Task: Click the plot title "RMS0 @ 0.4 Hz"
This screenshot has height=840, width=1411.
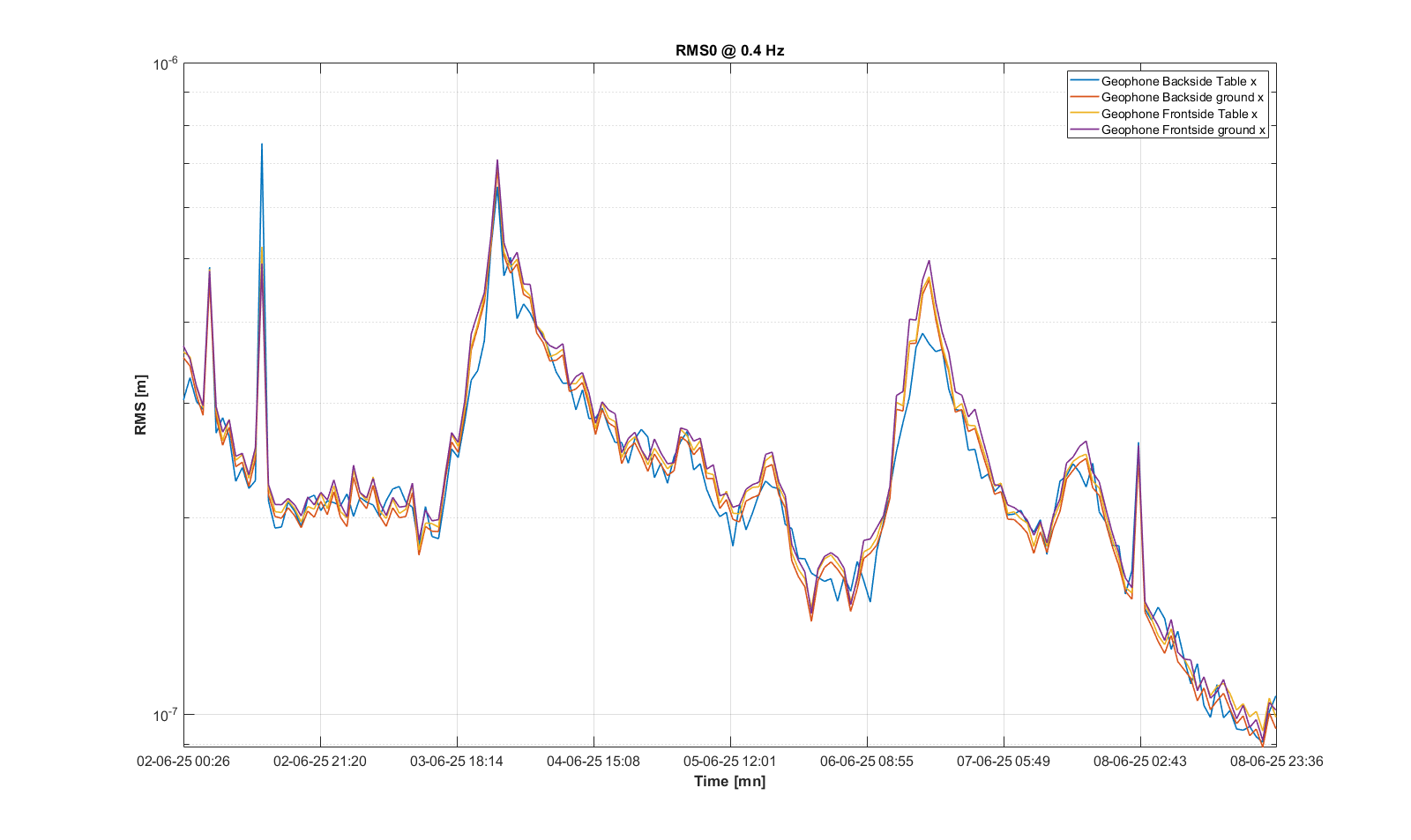Action: pos(729,50)
